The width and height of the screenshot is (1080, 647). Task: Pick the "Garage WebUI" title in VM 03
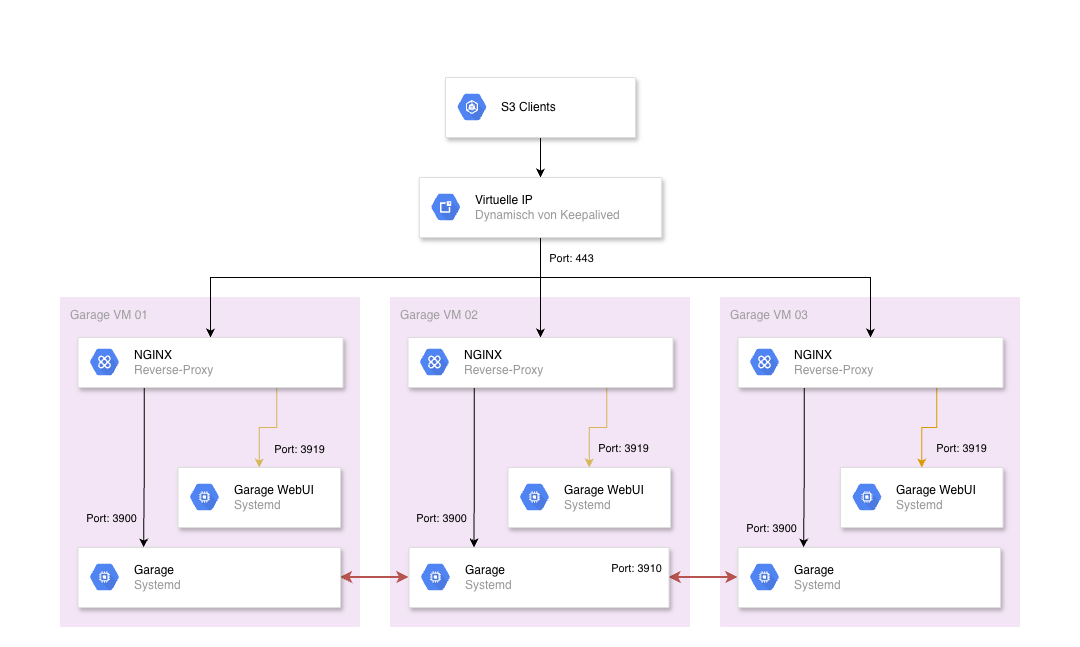point(936,490)
